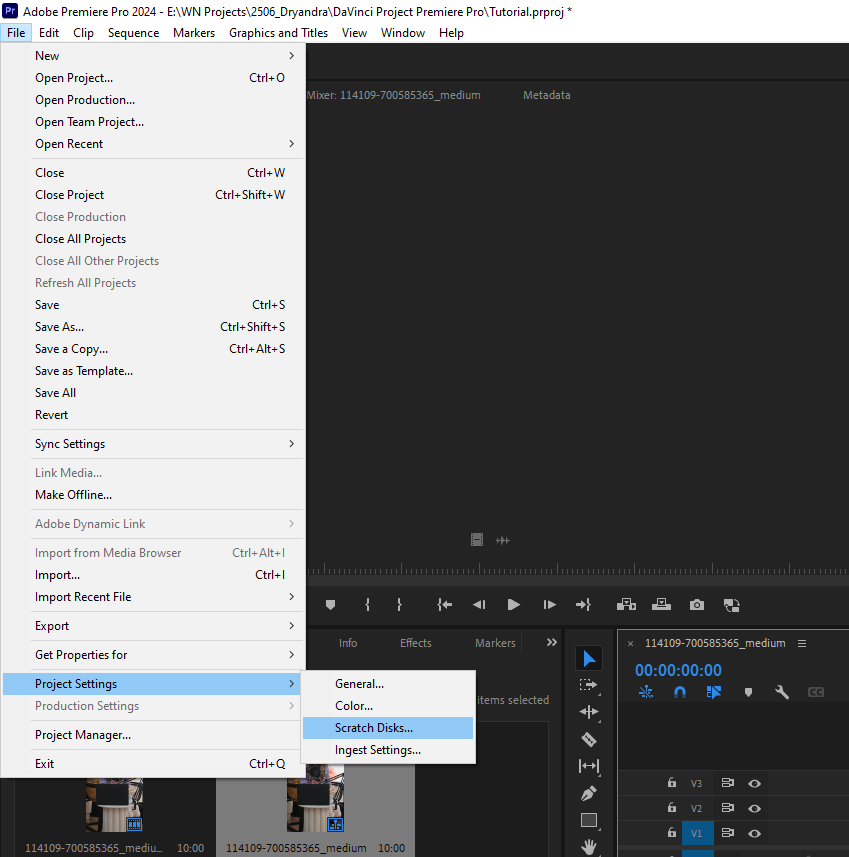Toggle insert sequences as nests
Image resolution: width=849 pixels, height=857 pixels.
[646, 692]
